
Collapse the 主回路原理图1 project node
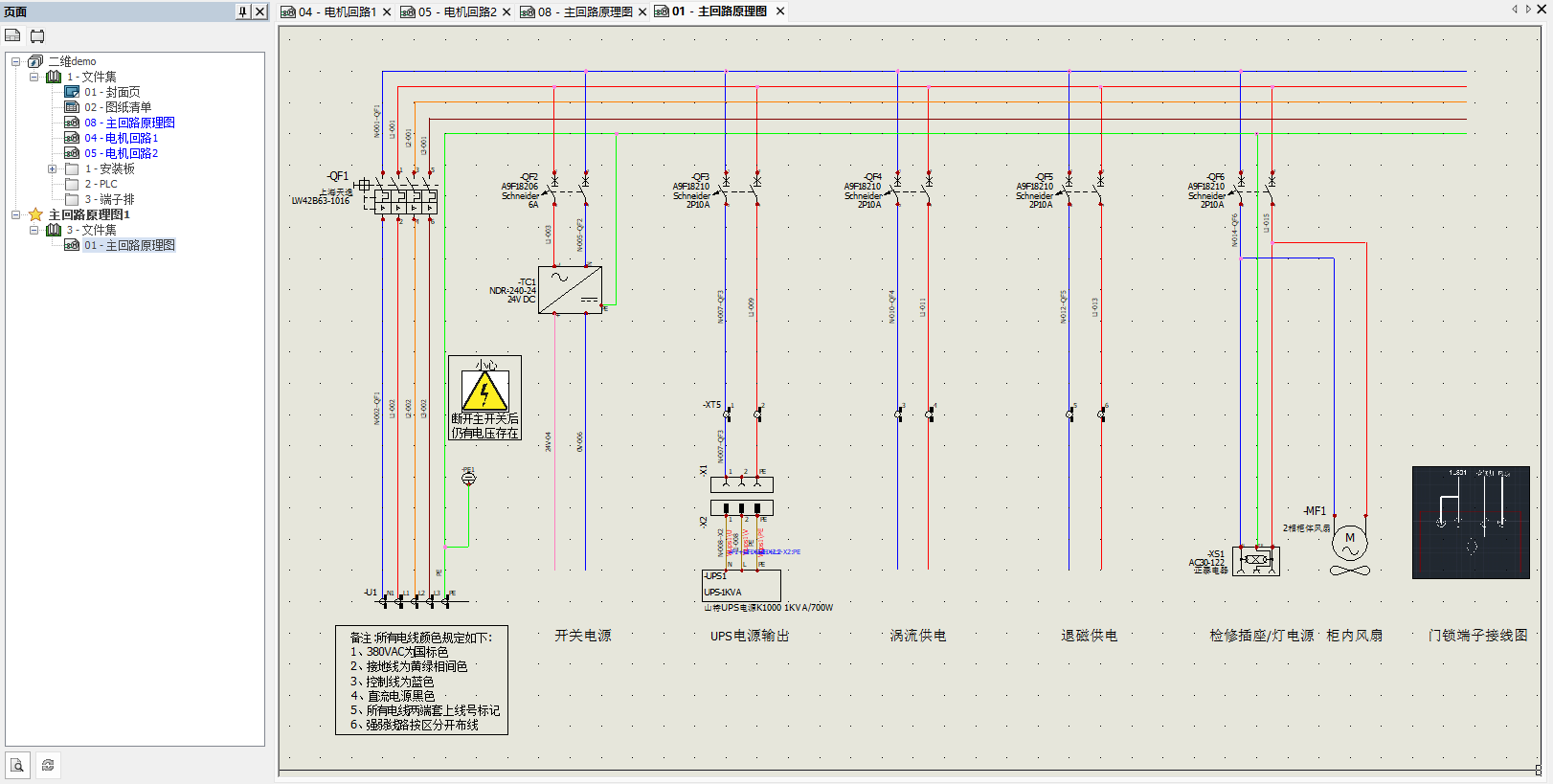15,214
